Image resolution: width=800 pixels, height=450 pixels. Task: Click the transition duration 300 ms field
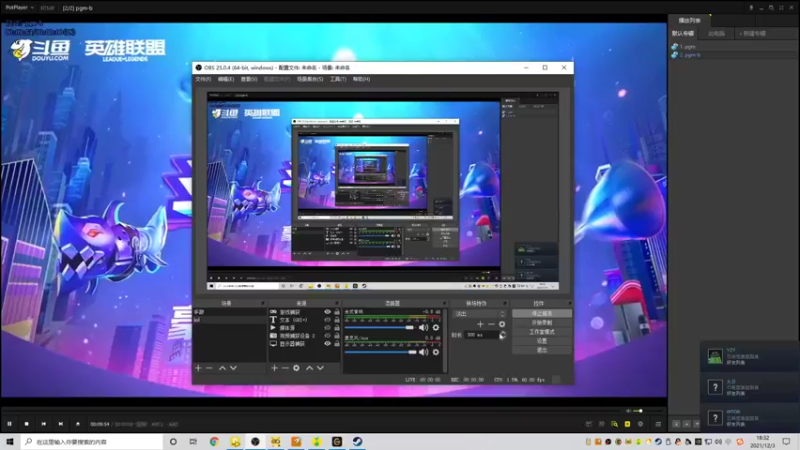pyautogui.click(x=482, y=335)
